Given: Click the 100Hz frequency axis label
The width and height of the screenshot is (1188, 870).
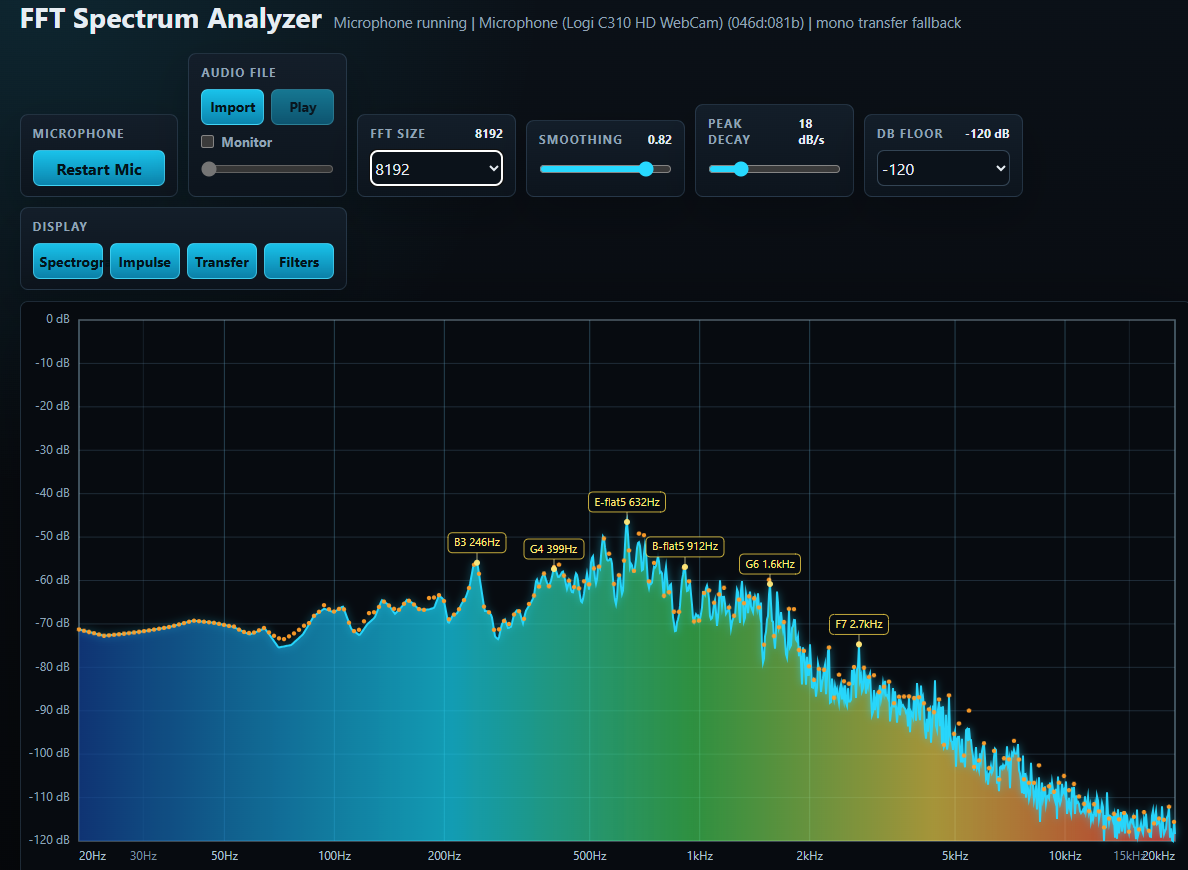Looking at the screenshot, I should coord(334,856).
